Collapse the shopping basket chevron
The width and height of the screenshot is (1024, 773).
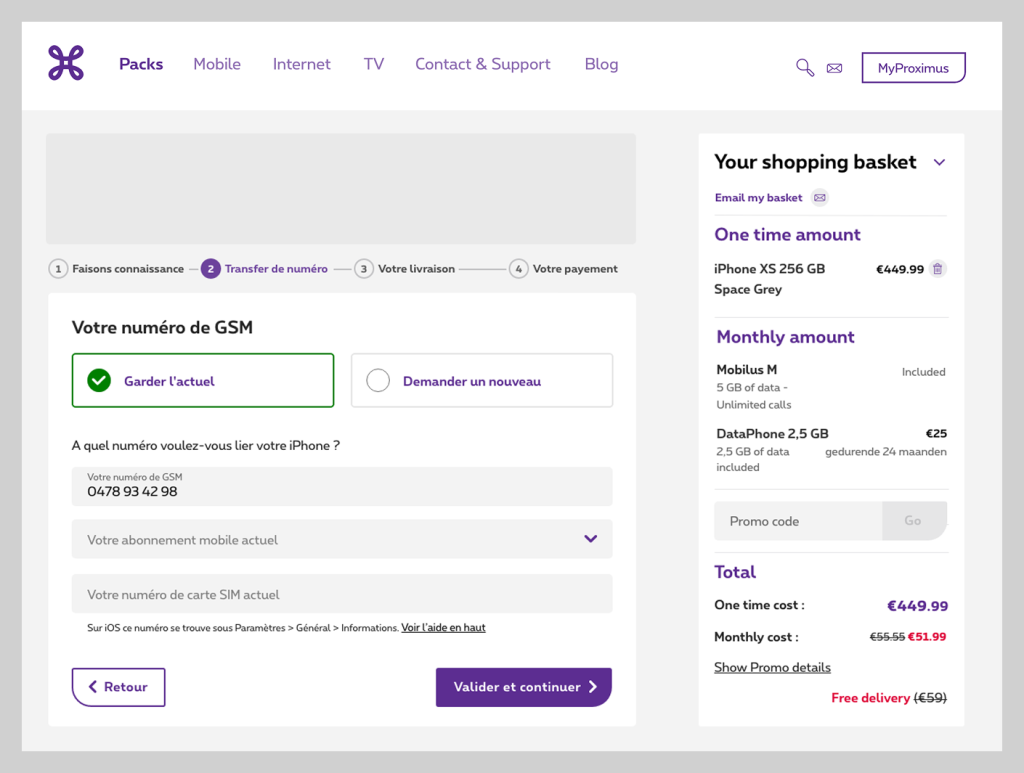939,162
